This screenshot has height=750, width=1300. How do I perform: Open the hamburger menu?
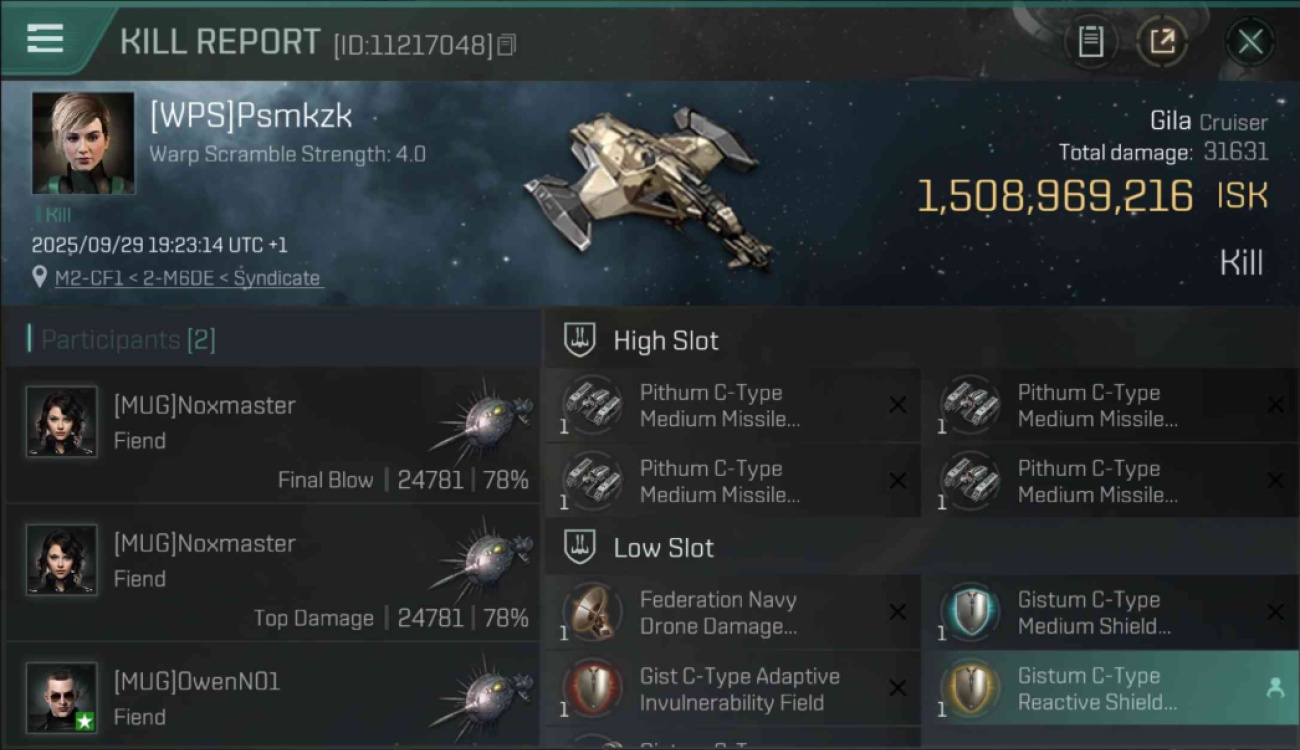(x=45, y=39)
